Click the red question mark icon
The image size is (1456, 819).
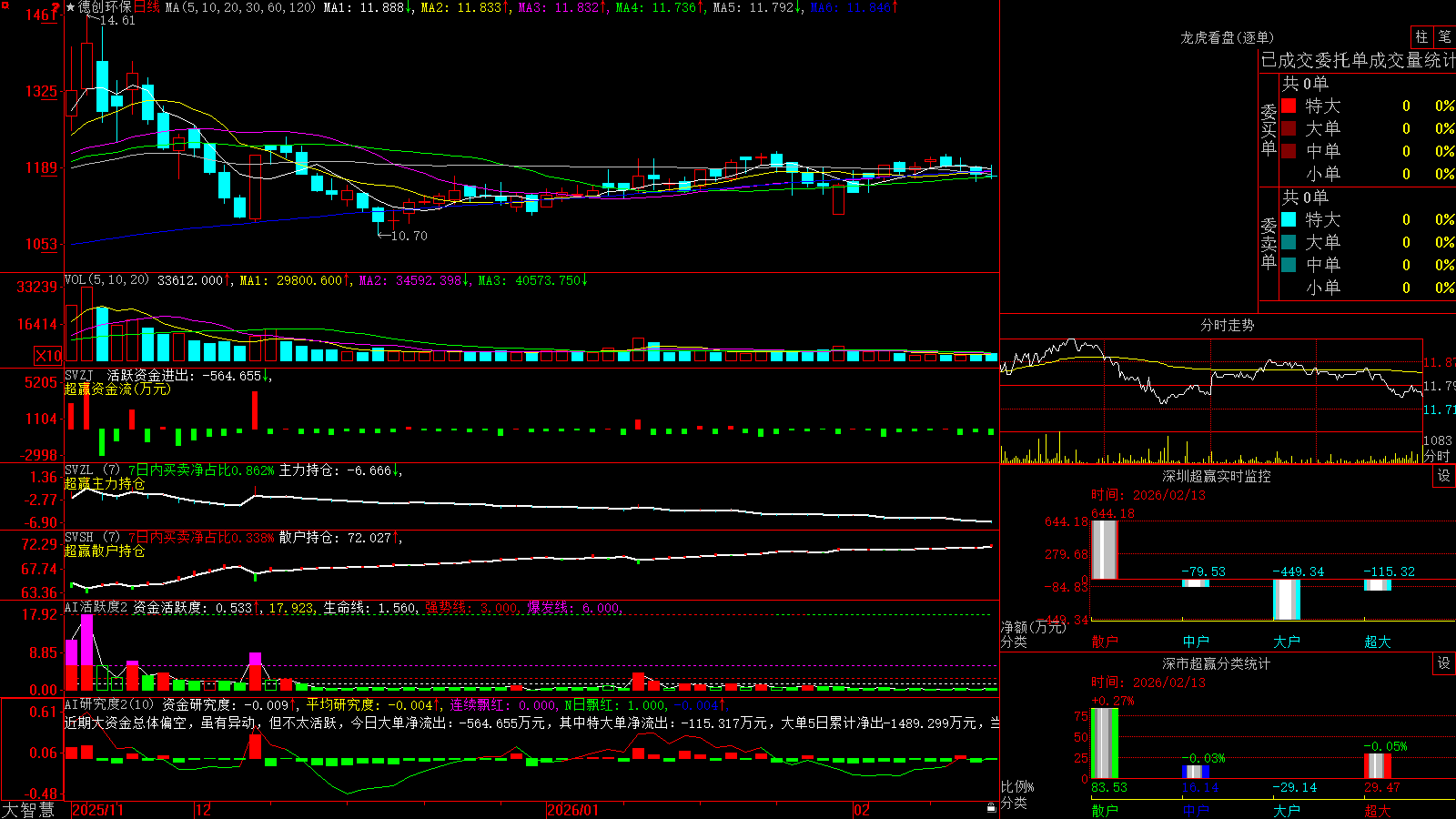pyautogui.click(x=56, y=8)
